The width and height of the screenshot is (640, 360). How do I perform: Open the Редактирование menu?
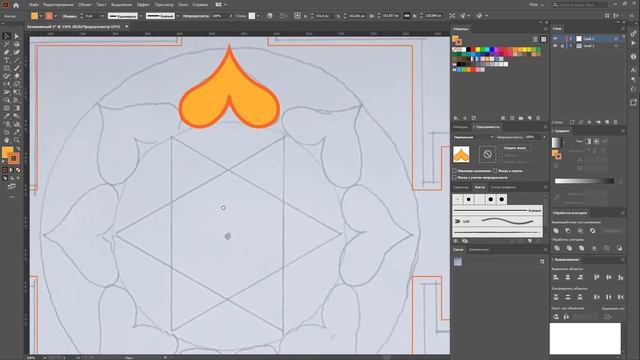coord(58,5)
